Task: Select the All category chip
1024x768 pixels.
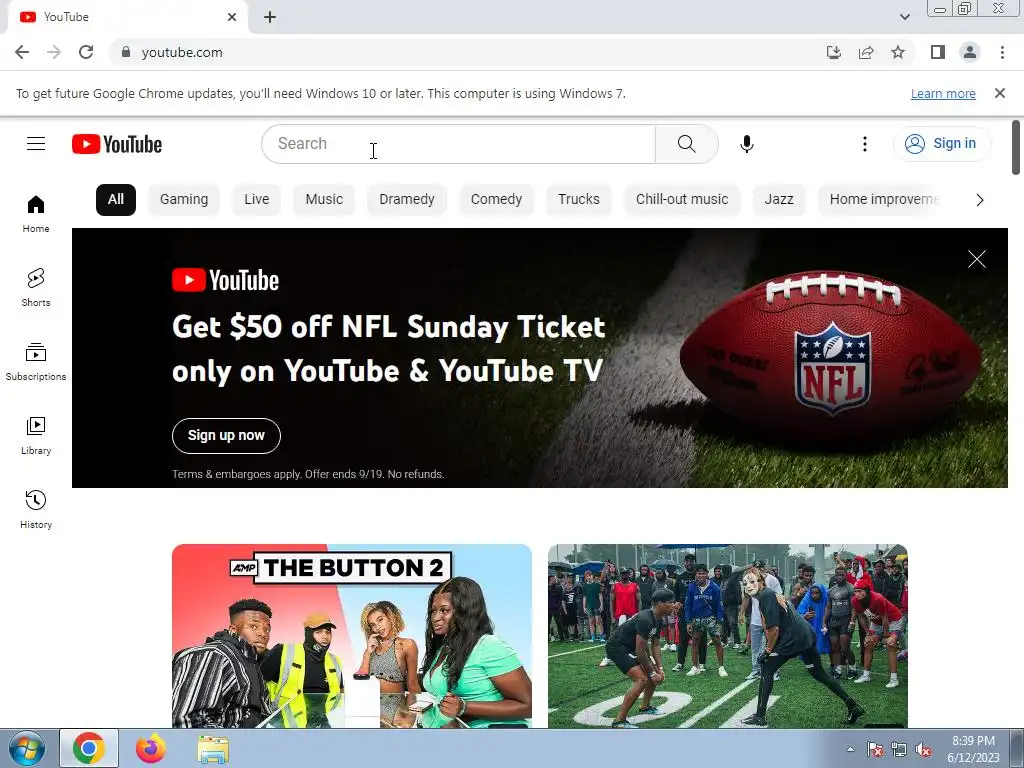Action: coord(116,200)
